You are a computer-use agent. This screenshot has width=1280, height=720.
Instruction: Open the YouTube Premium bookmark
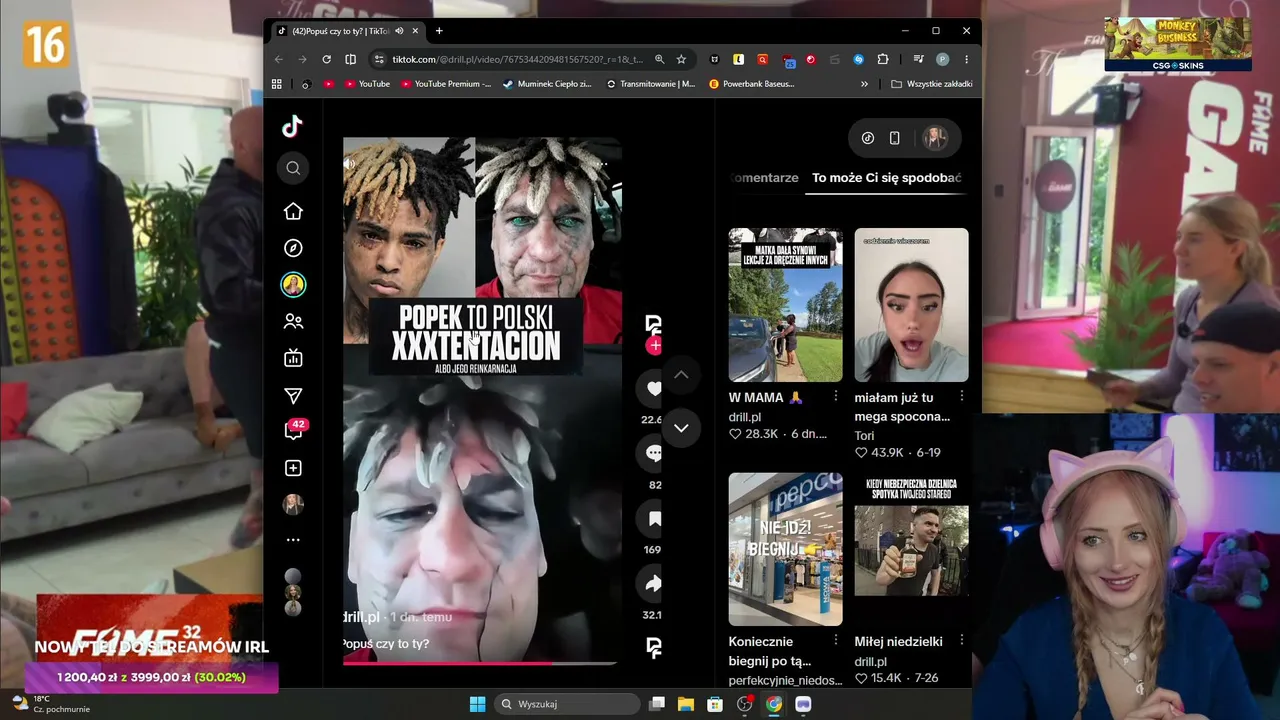445,84
